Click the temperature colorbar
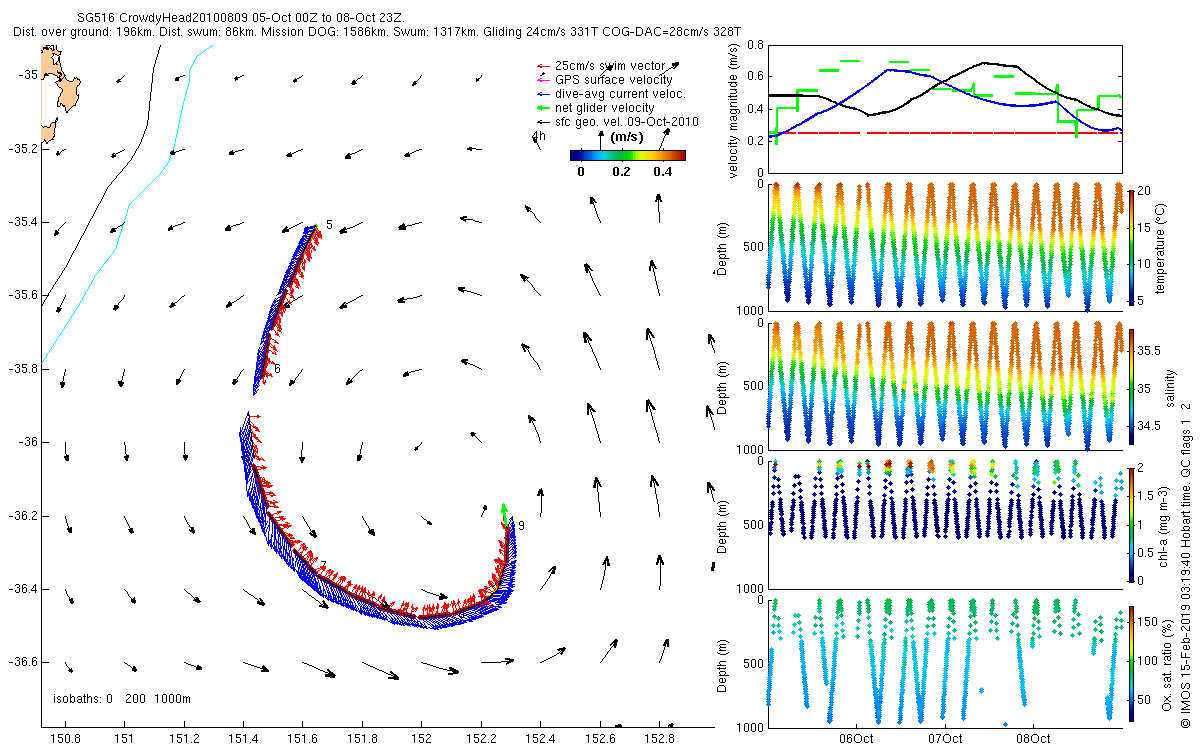Image resolution: width=1200 pixels, height=750 pixels. pos(1131,247)
